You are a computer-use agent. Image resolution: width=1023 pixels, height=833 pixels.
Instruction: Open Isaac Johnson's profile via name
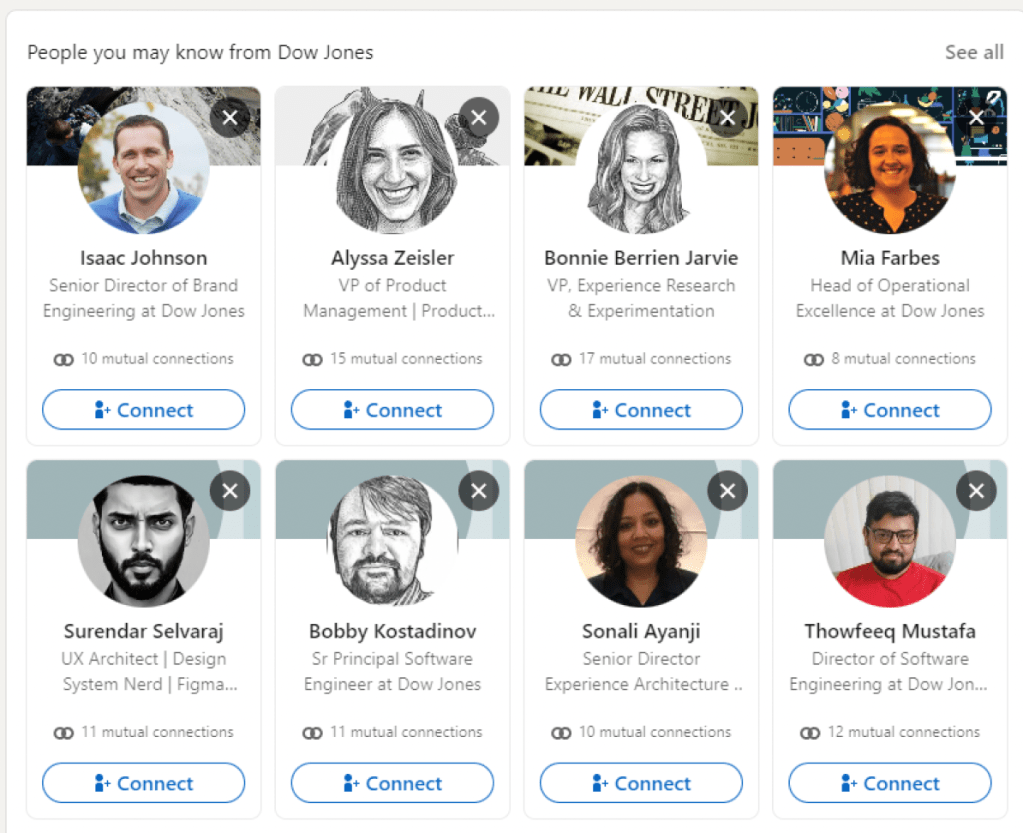(144, 258)
